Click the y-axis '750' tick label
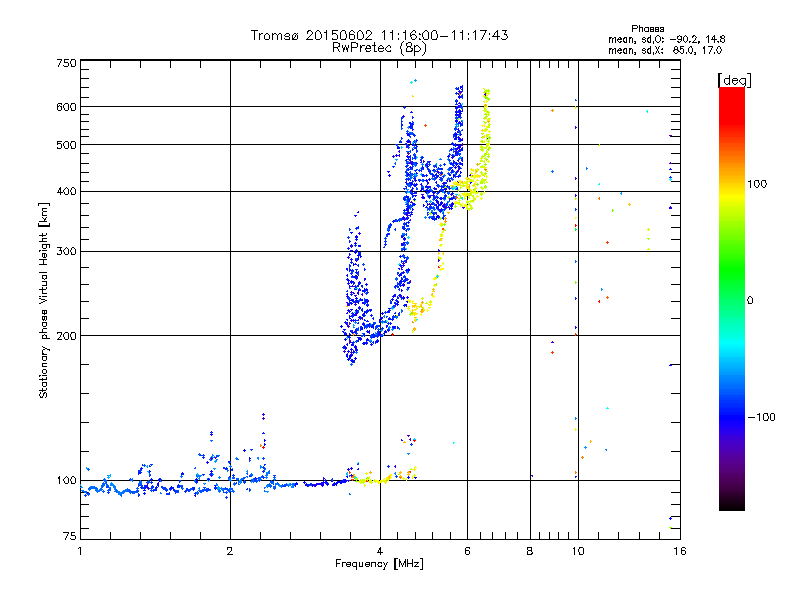The image size is (800, 600). point(67,63)
